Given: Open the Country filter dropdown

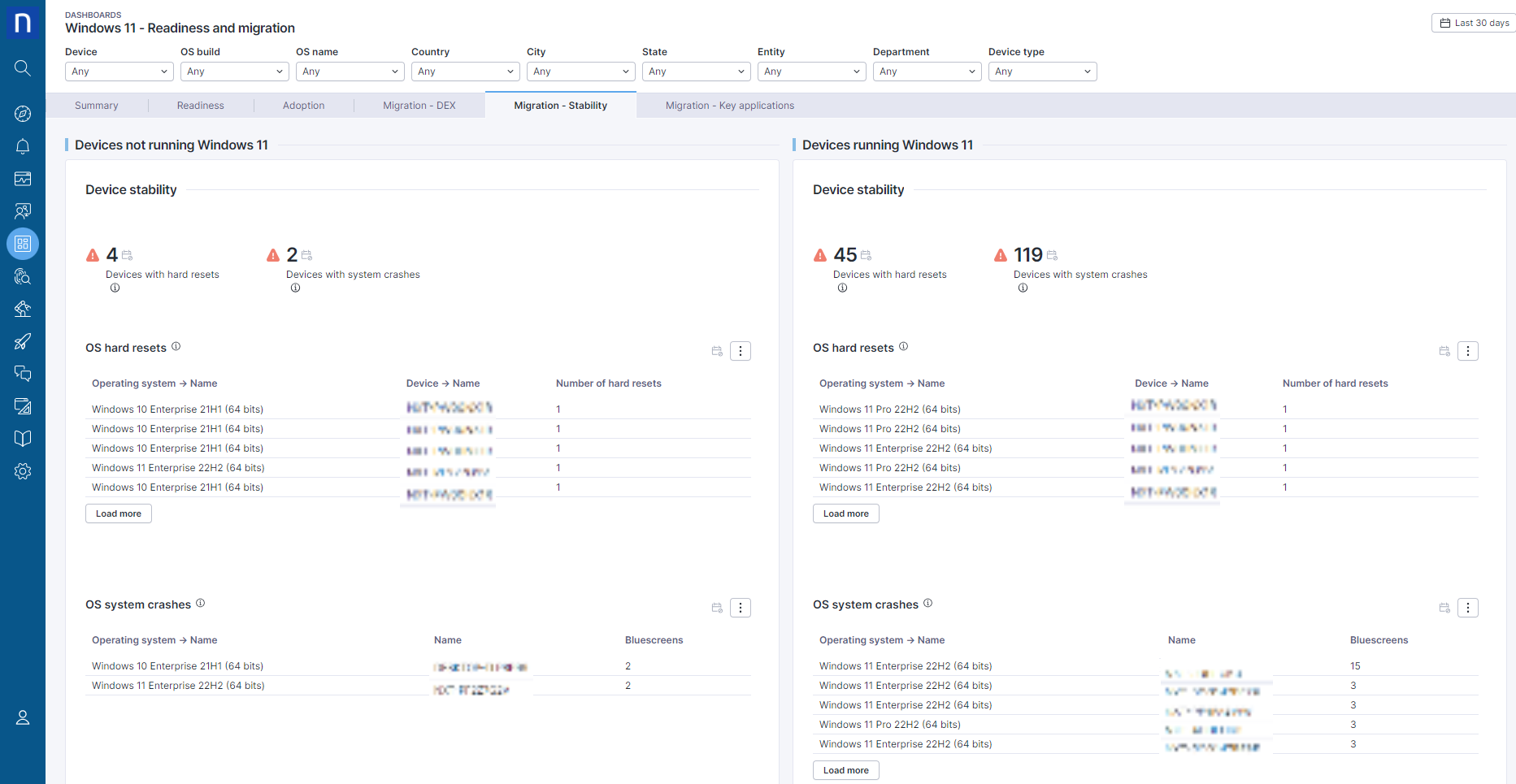Looking at the screenshot, I should (x=466, y=71).
